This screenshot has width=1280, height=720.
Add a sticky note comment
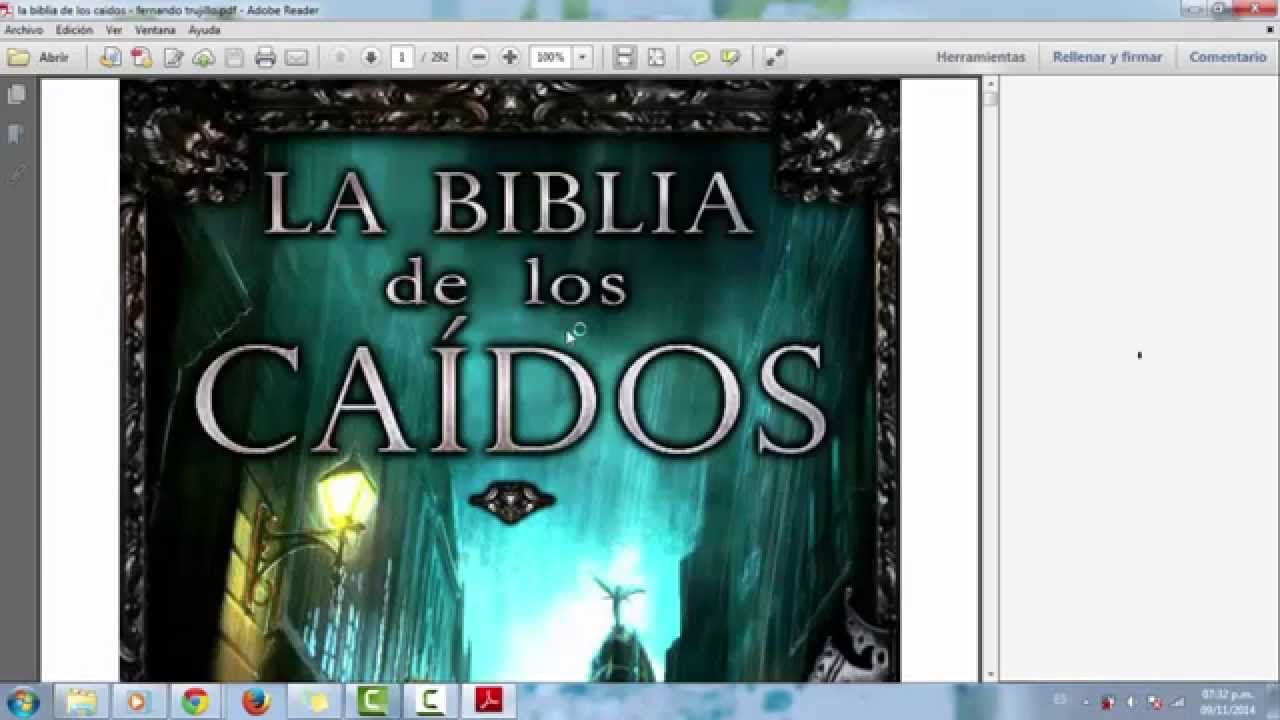(x=700, y=57)
